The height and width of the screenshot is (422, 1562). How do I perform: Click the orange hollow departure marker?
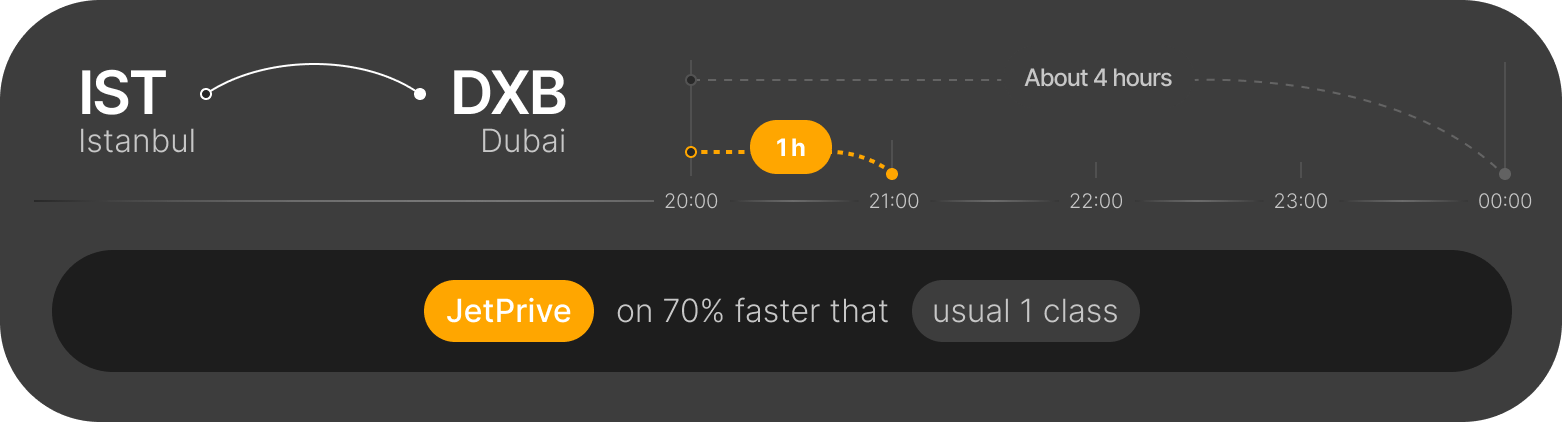pos(690,152)
